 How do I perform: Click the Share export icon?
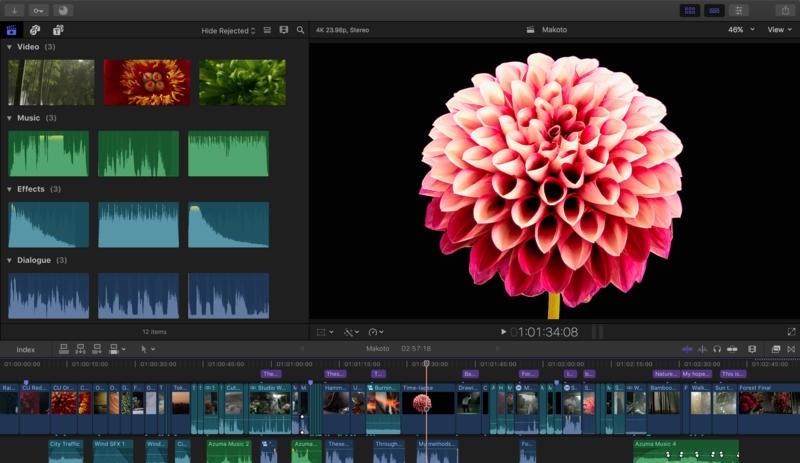pyautogui.click(x=784, y=10)
